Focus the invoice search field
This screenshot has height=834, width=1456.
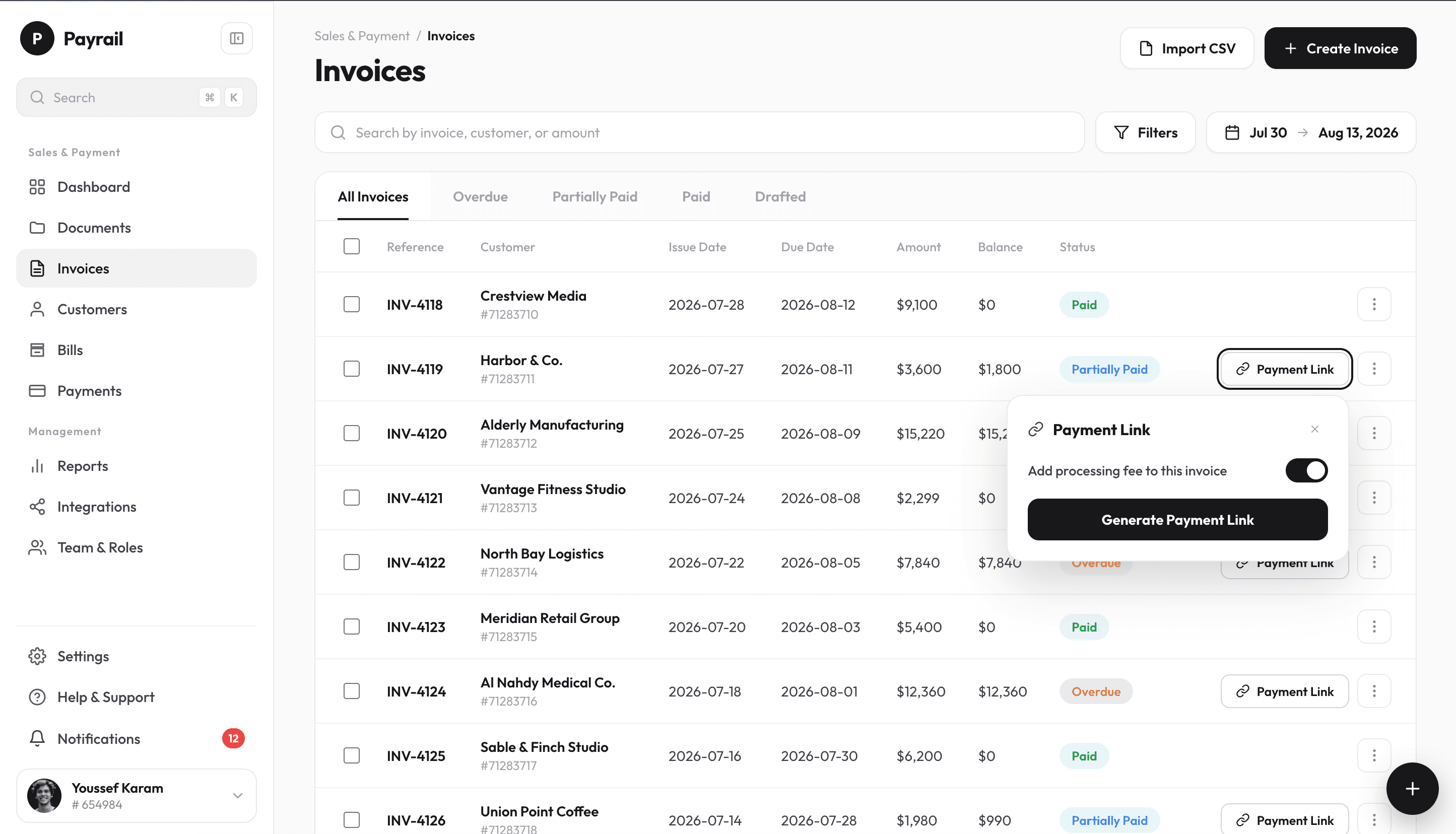click(x=699, y=132)
